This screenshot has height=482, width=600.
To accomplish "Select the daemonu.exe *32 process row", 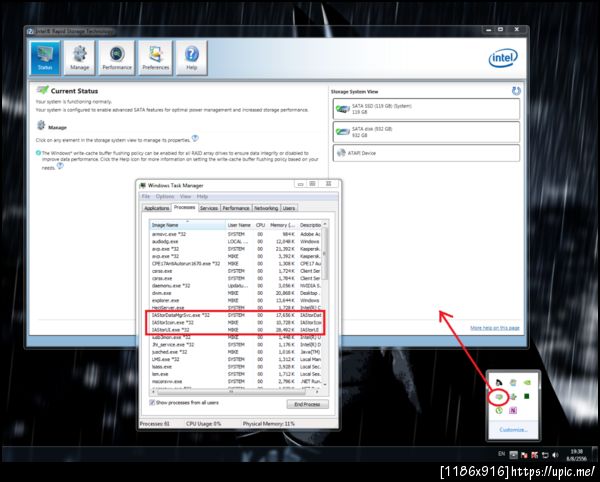I will point(235,286).
